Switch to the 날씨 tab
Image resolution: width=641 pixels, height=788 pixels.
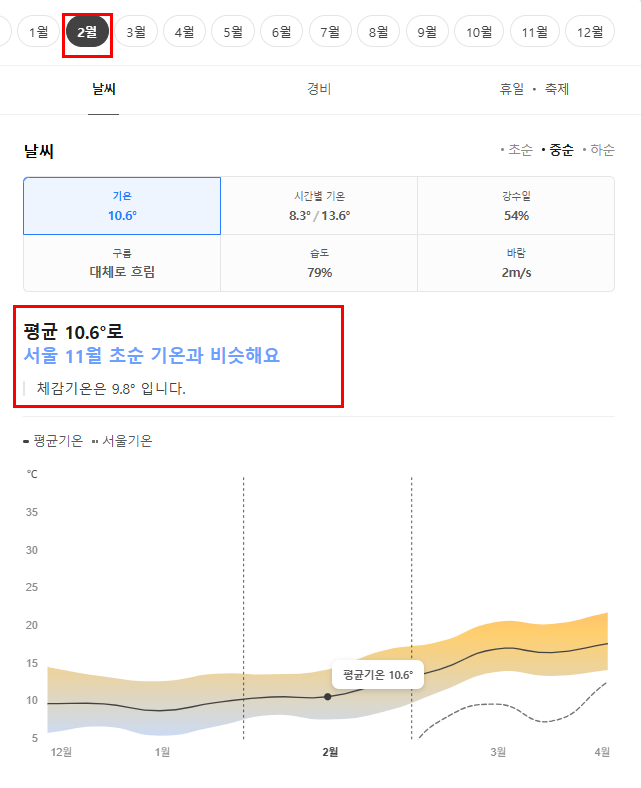point(104,89)
